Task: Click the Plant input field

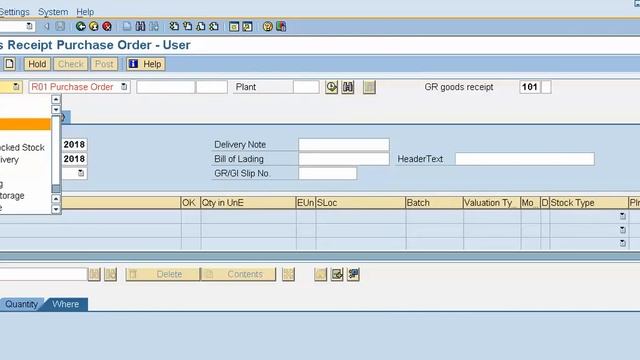Action: [x=306, y=87]
